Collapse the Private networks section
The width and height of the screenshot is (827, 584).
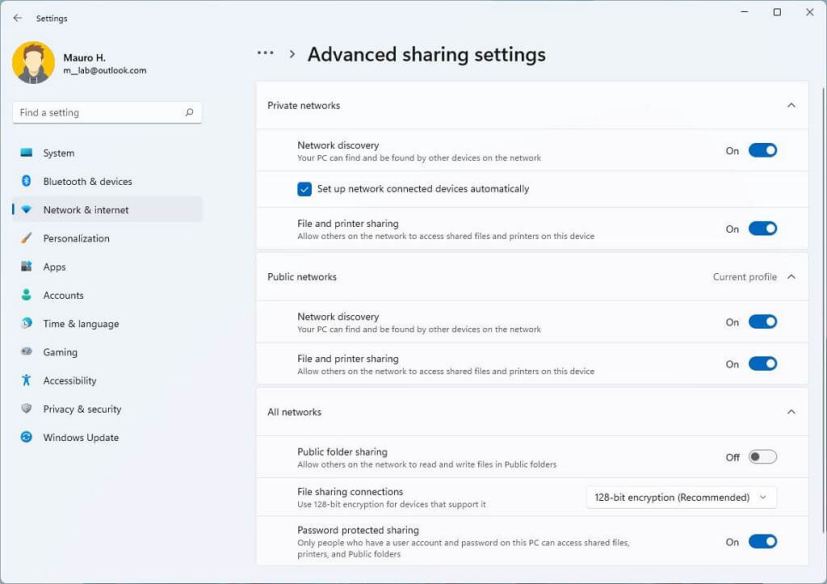(792, 105)
